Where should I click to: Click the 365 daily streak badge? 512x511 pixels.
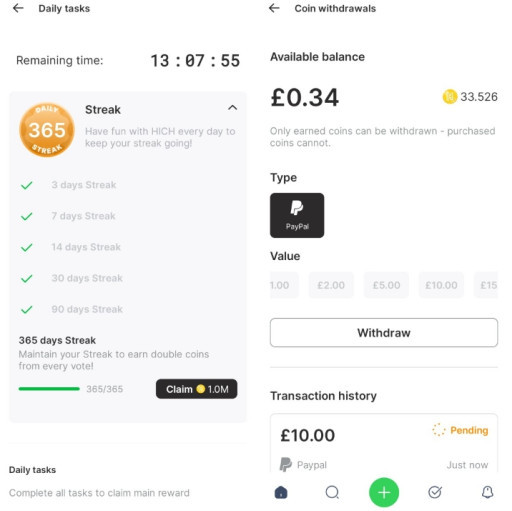(x=47, y=130)
